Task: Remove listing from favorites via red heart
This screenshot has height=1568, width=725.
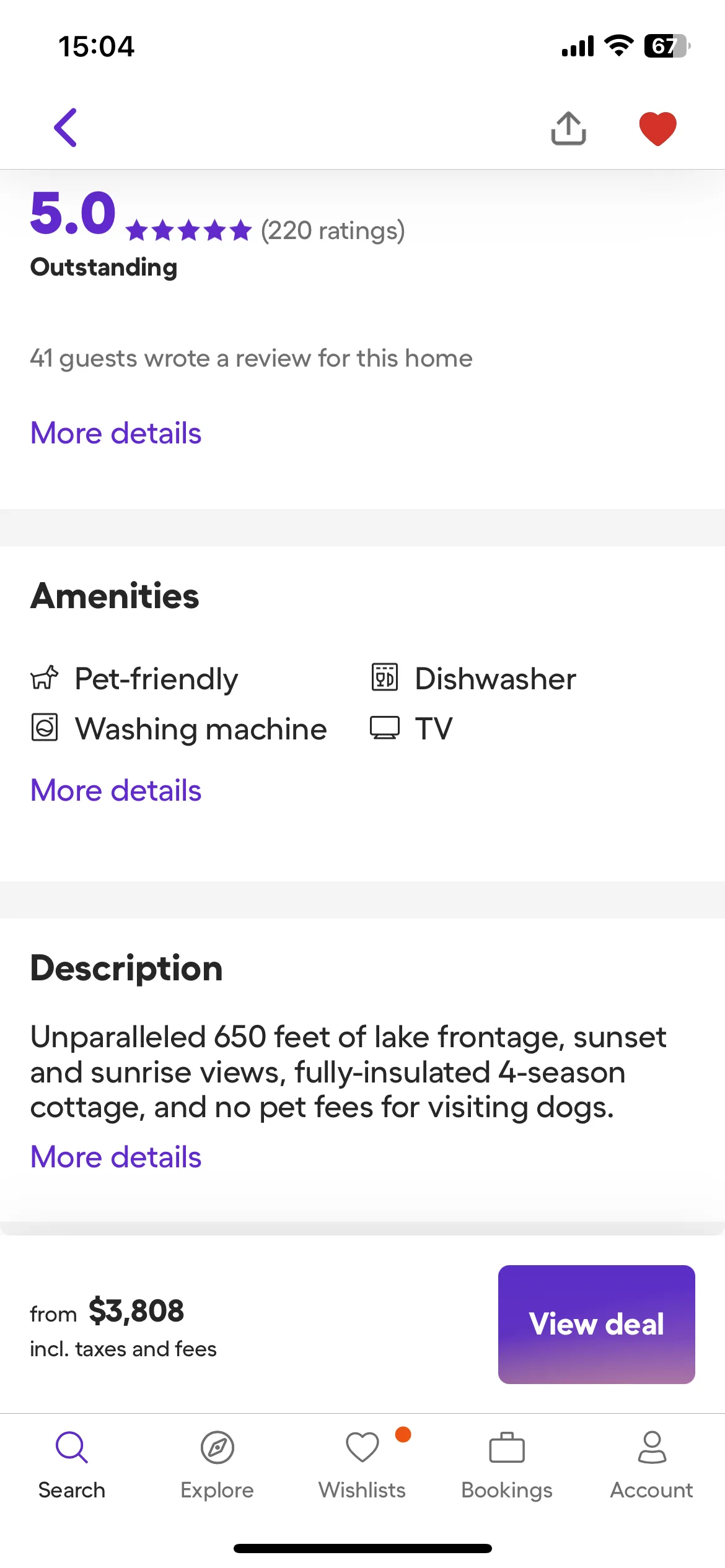Action: 657,128
